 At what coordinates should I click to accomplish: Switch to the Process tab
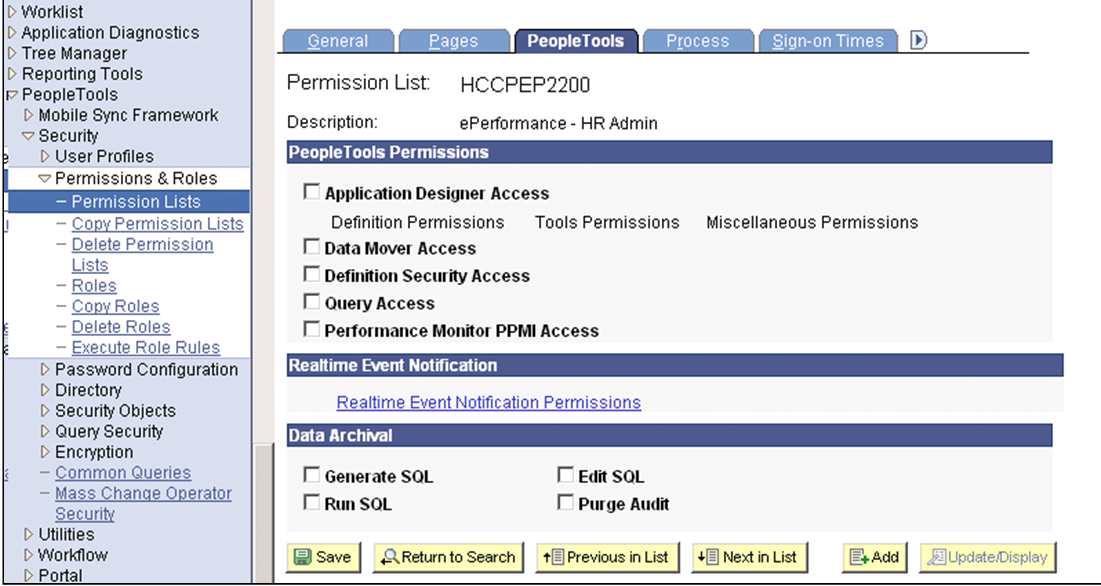(698, 40)
